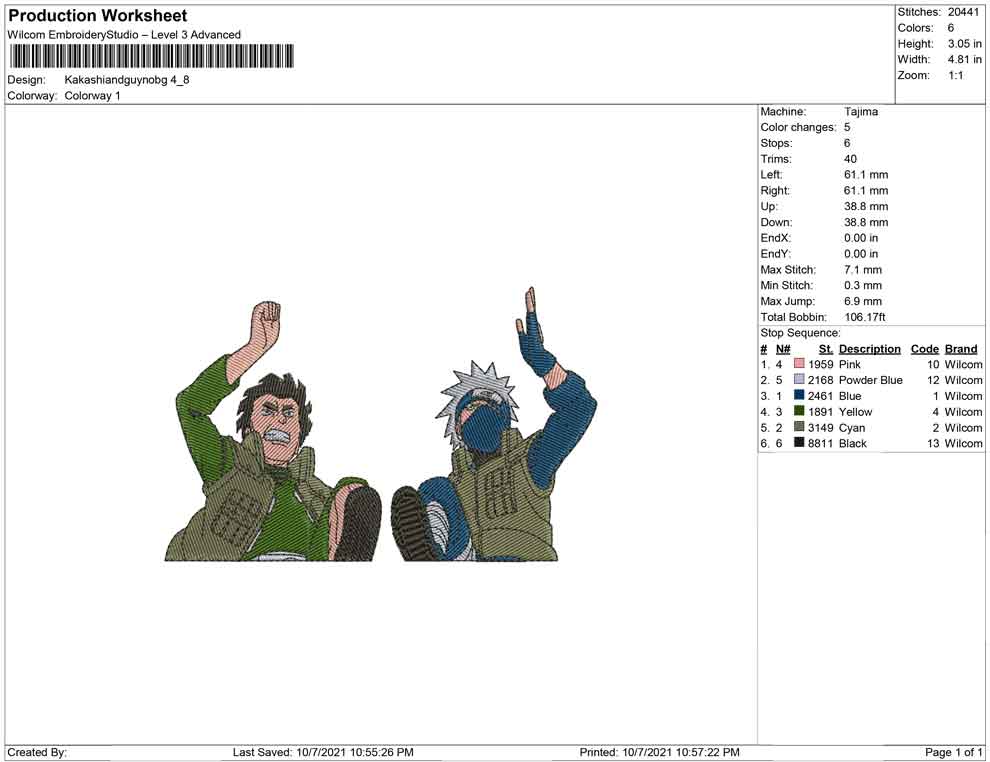Click the 'Created By:' footer label
The width and height of the screenshot is (990, 762).
tap(37, 752)
